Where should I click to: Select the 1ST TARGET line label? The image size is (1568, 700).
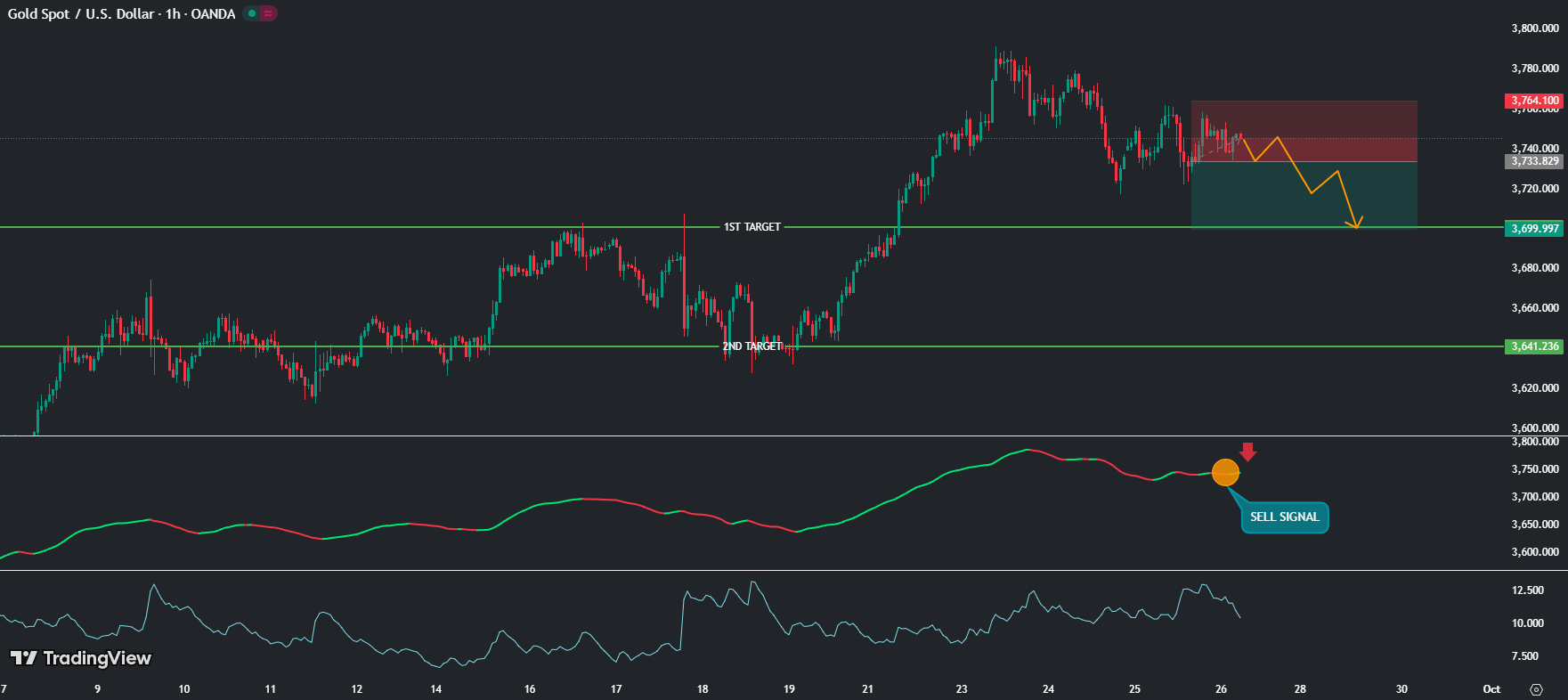pyautogui.click(x=752, y=227)
